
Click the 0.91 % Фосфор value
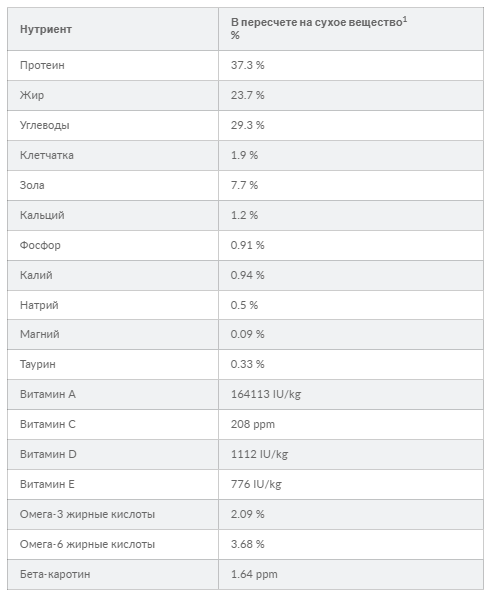(247, 245)
